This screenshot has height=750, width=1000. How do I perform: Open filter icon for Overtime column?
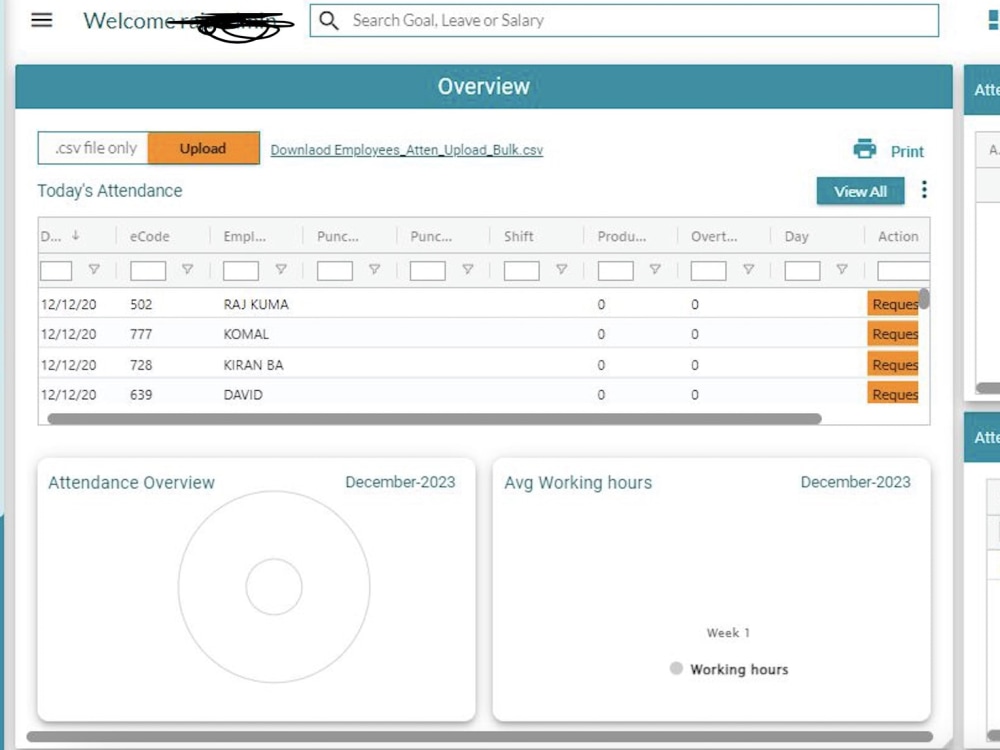(x=749, y=269)
